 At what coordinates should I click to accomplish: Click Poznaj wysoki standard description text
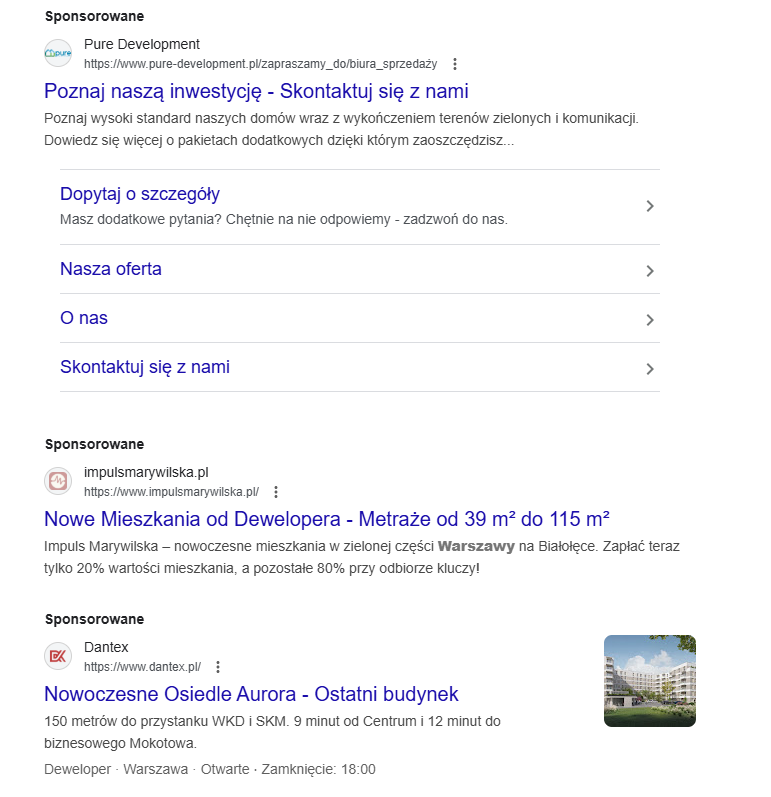point(341,129)
